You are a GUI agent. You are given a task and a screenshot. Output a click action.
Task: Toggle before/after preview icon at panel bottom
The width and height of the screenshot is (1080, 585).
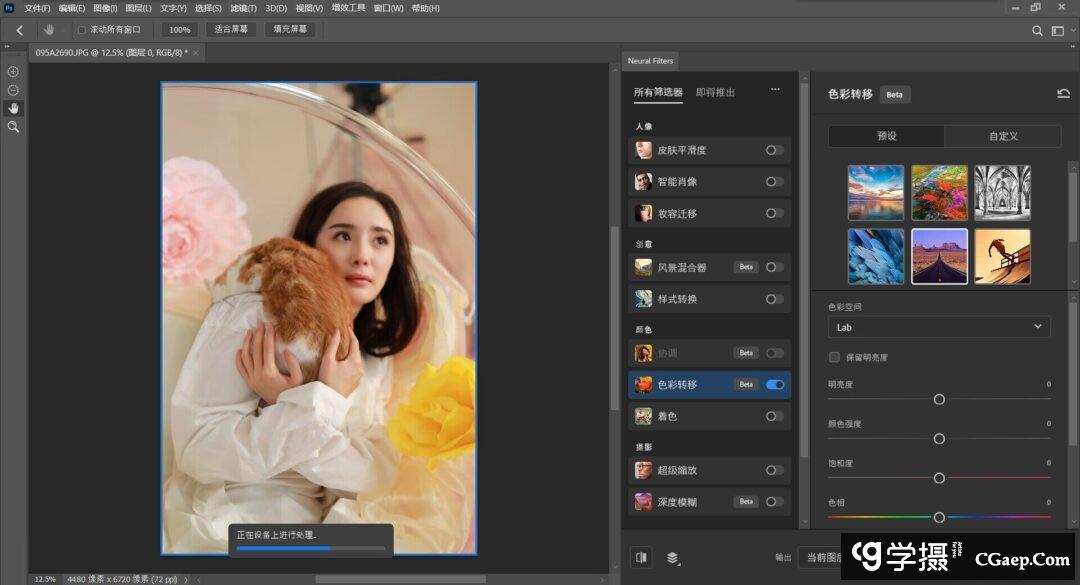pos(642,557)
